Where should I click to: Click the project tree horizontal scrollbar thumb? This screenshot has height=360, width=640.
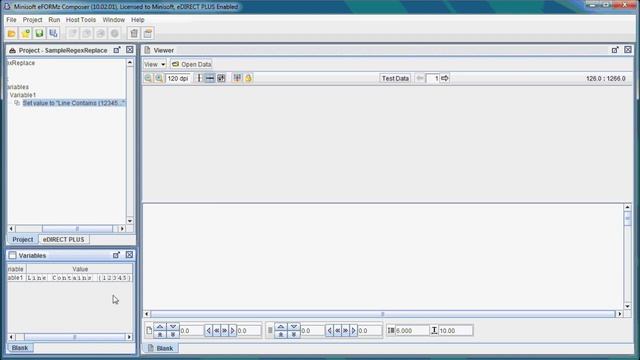point(77,229)
